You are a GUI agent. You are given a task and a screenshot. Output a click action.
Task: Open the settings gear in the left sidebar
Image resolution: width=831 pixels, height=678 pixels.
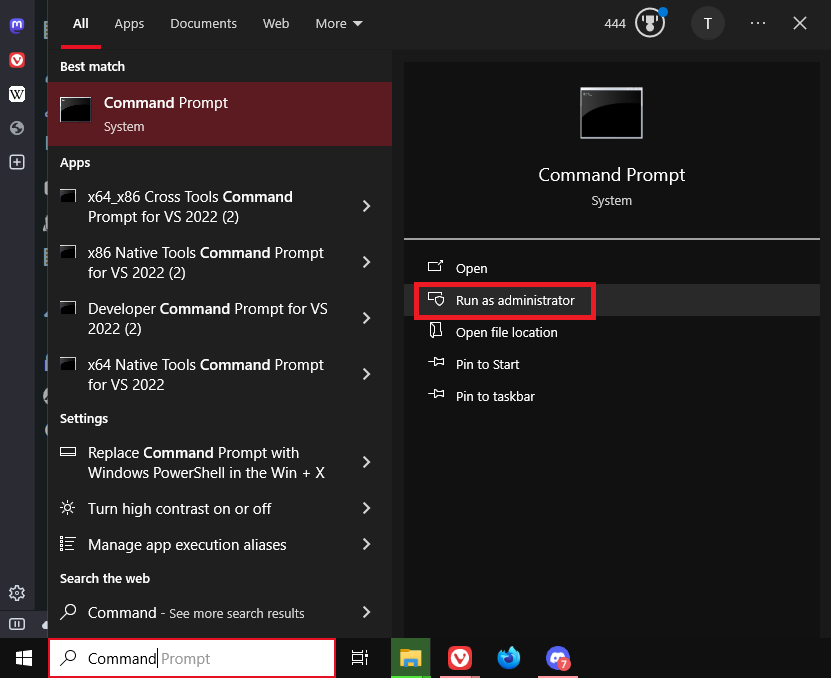click(16, 593)
